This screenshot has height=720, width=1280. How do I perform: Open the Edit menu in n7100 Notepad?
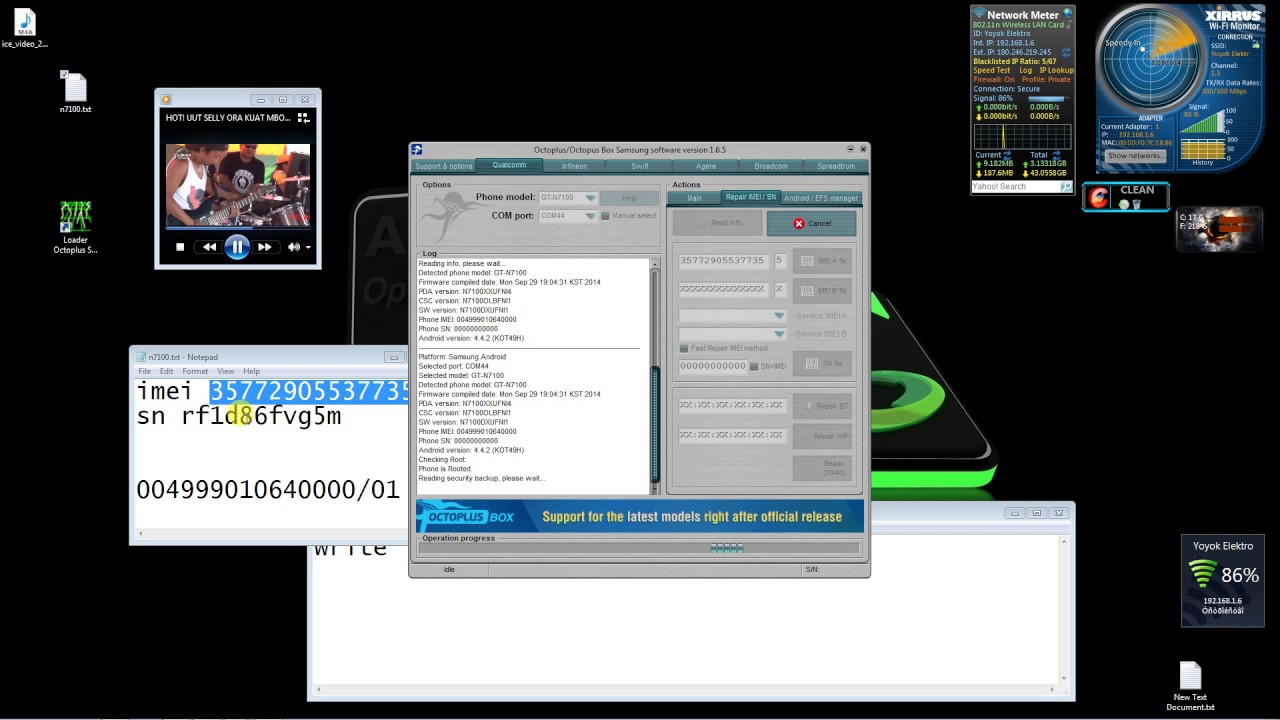pos(166,371)
